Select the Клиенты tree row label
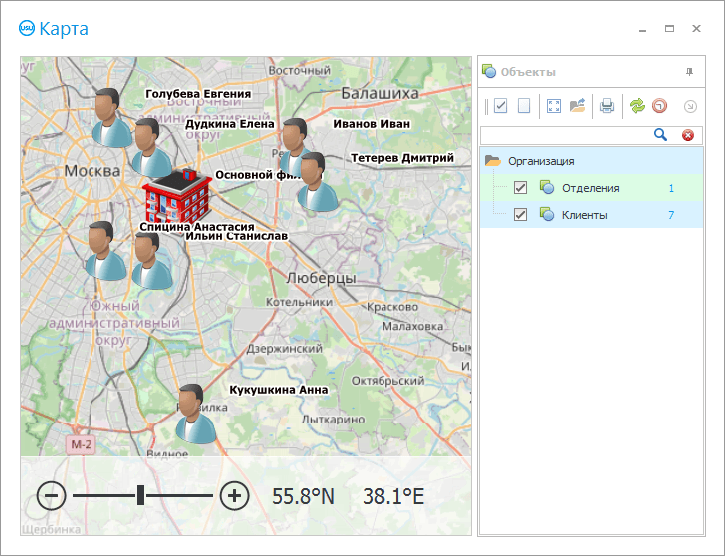Image resolution: width=725 pixels, height=556 pixels. tap(584, 215)
